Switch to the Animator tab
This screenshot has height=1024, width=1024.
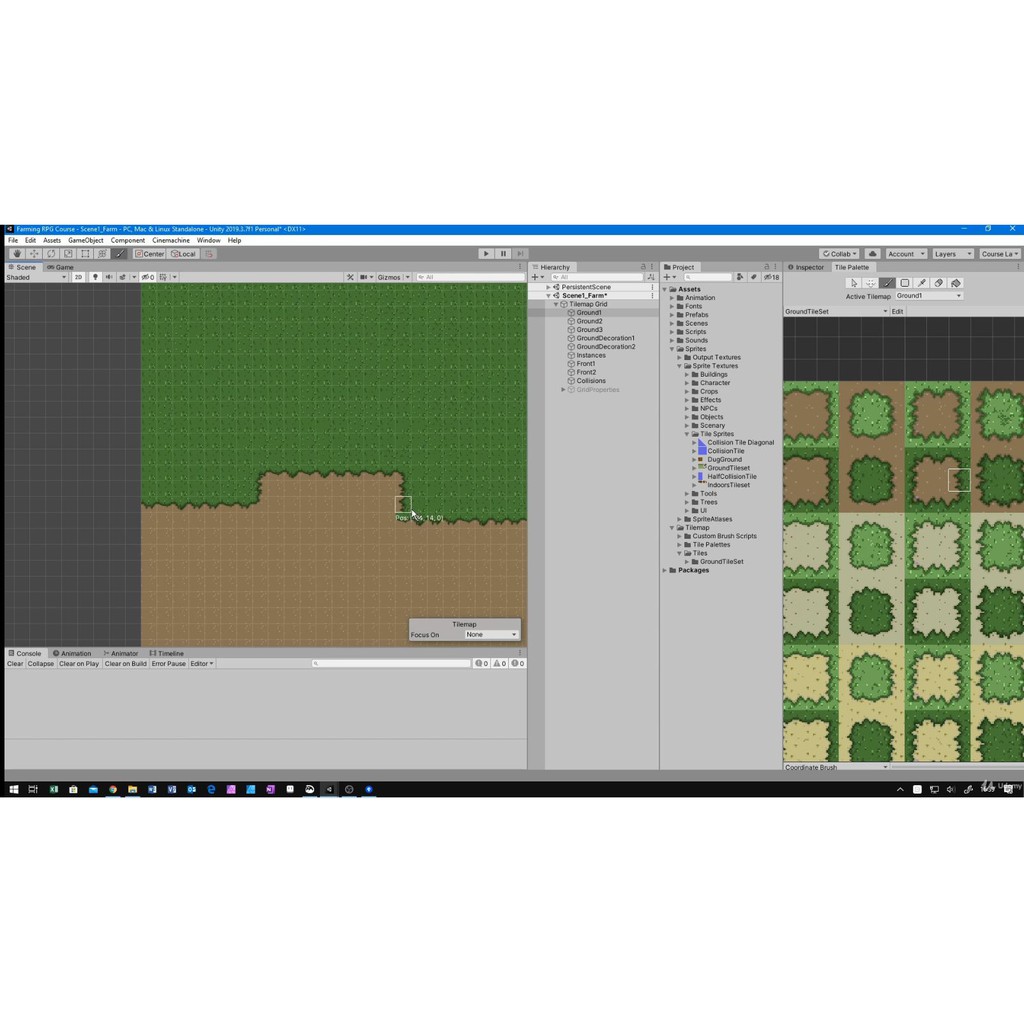pos(121,653)
